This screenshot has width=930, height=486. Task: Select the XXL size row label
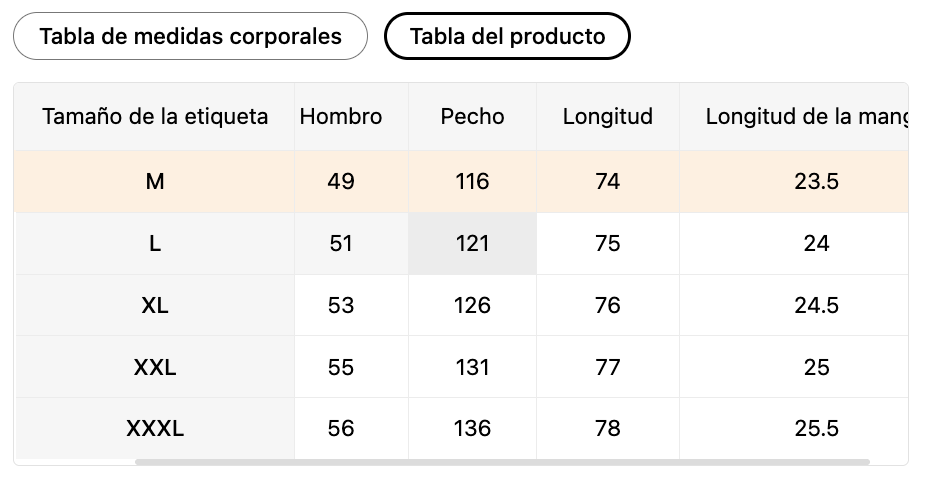pos(154,367)
